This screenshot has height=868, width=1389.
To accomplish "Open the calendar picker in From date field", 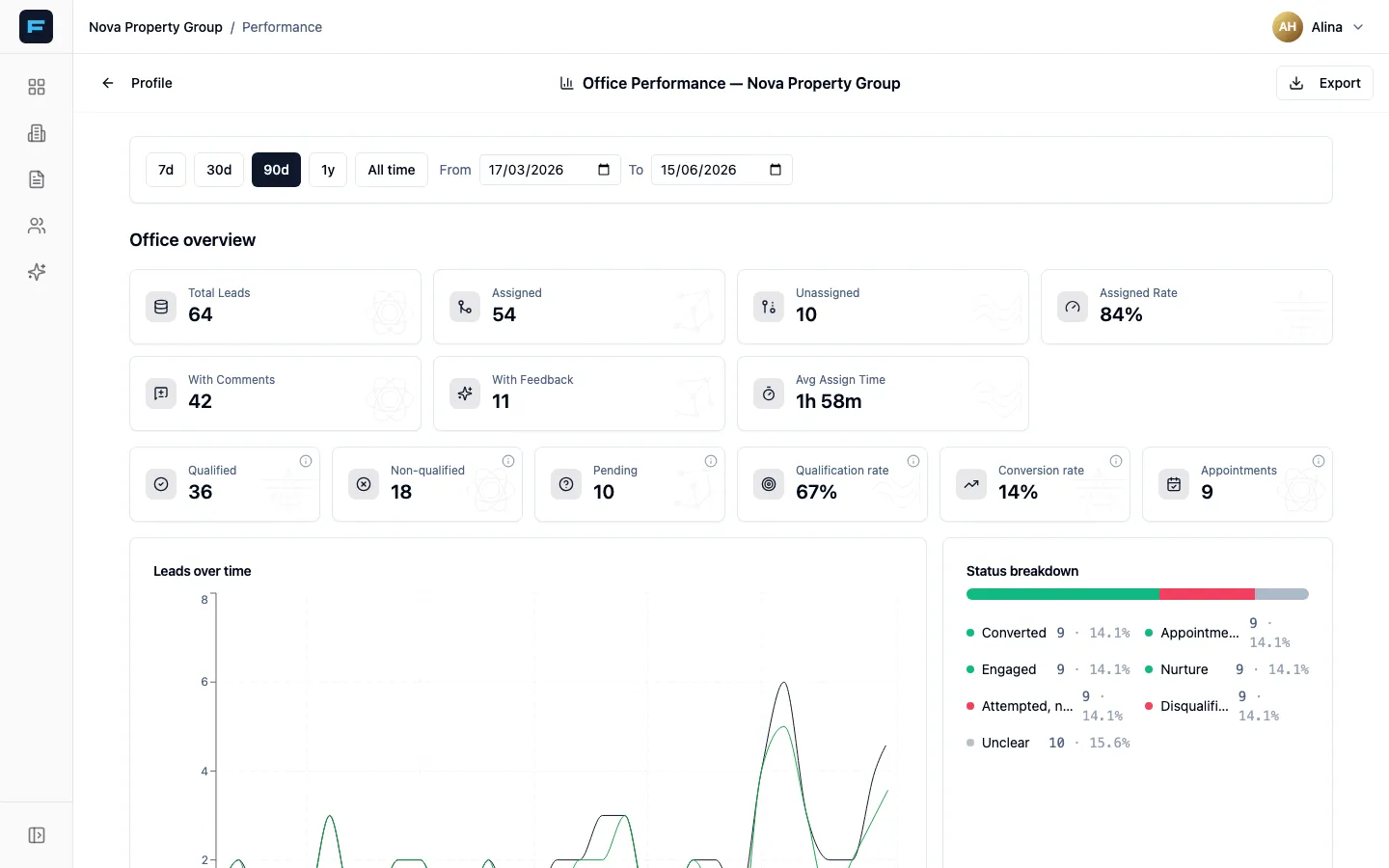I will (x=604, y=170).
